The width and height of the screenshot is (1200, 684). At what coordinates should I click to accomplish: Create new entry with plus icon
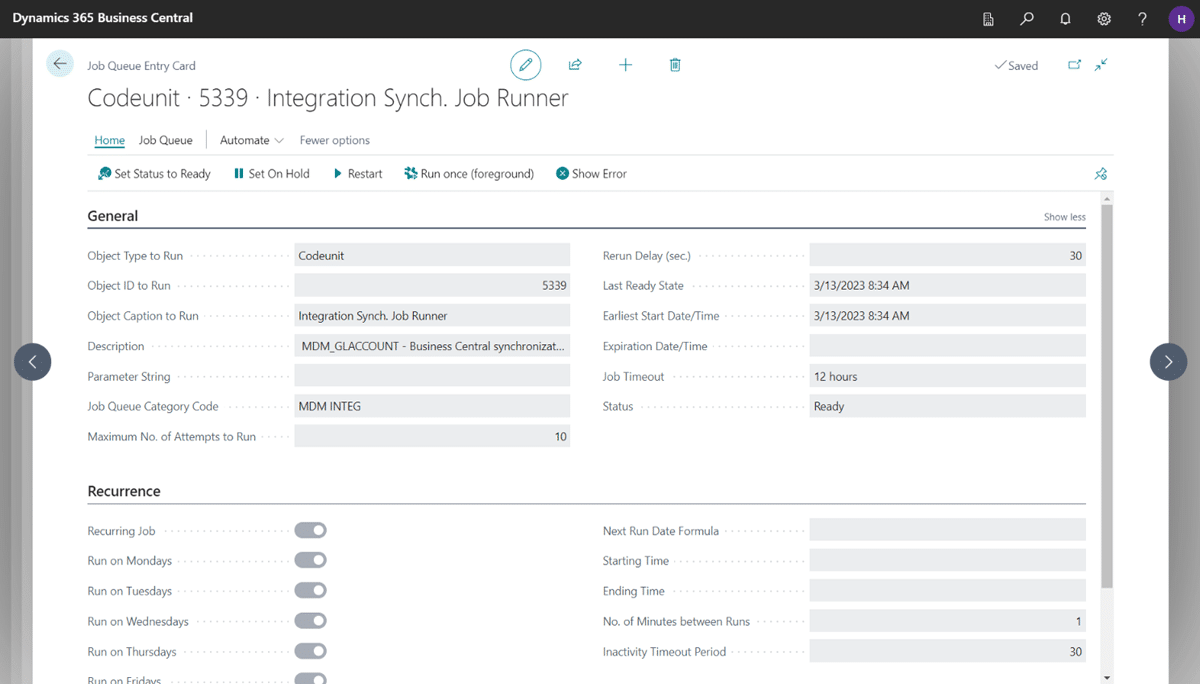click(x=625, y=65)
